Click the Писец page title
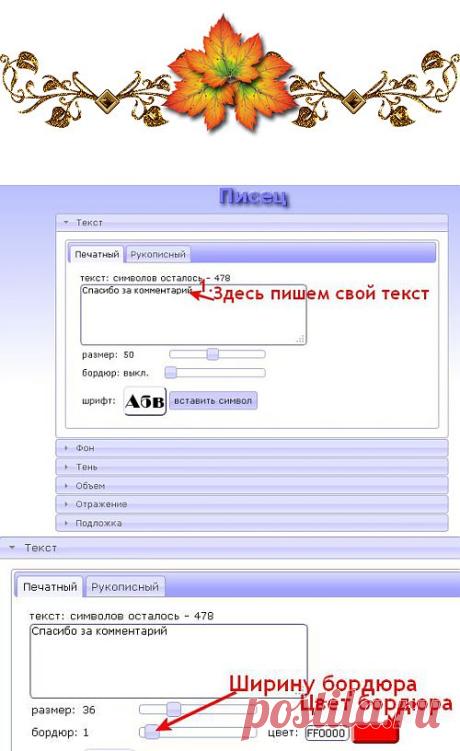This screenshot has height=751, width=460. coord(254,197)
